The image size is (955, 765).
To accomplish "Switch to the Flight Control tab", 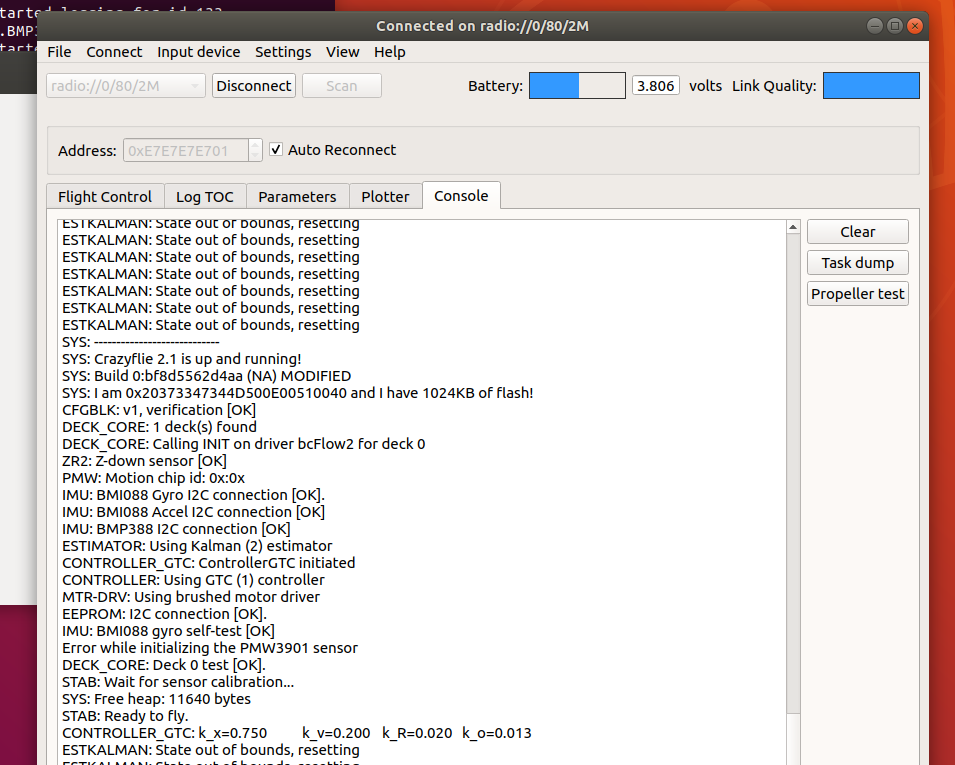I will click(105, 197).
